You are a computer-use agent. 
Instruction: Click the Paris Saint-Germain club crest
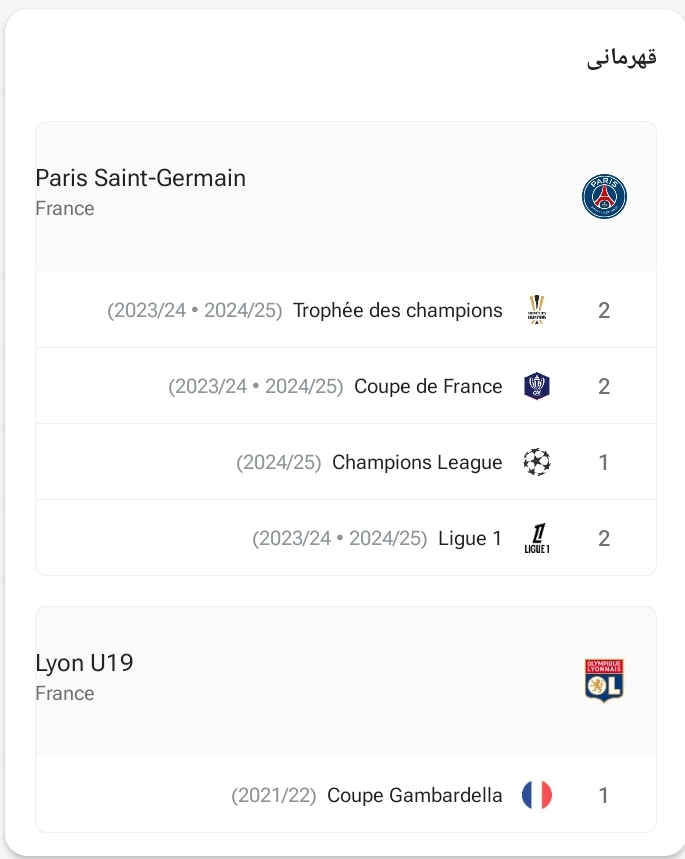[x=604, y=197]
